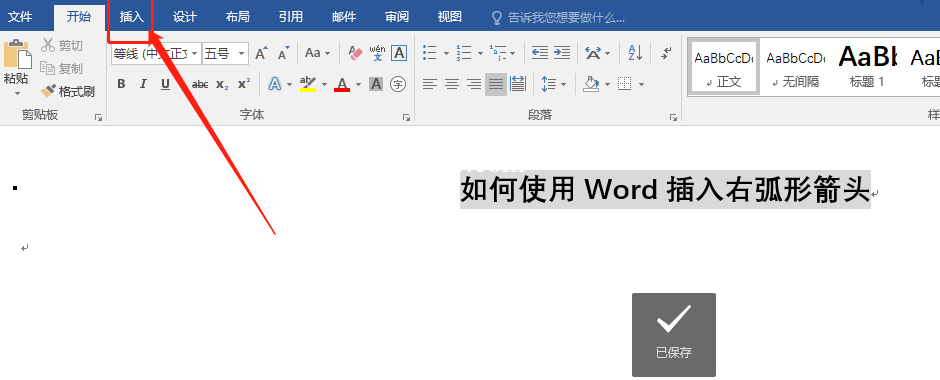Image resolution: width=940 pixels, height=380 pixels.
Task: Decrease paragraph indent
Action: 540,53
